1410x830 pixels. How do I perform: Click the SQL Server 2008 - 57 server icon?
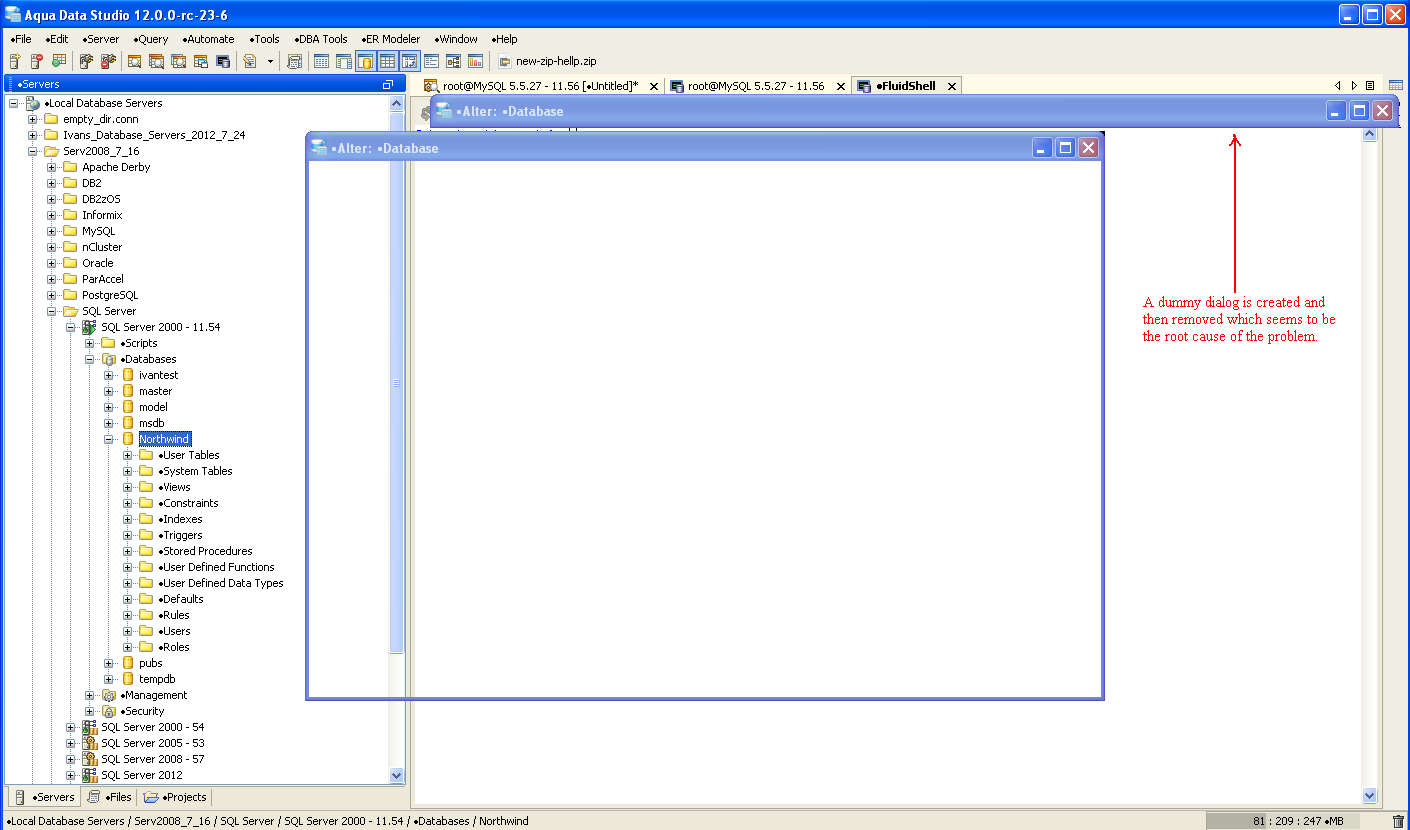[89, 759]
